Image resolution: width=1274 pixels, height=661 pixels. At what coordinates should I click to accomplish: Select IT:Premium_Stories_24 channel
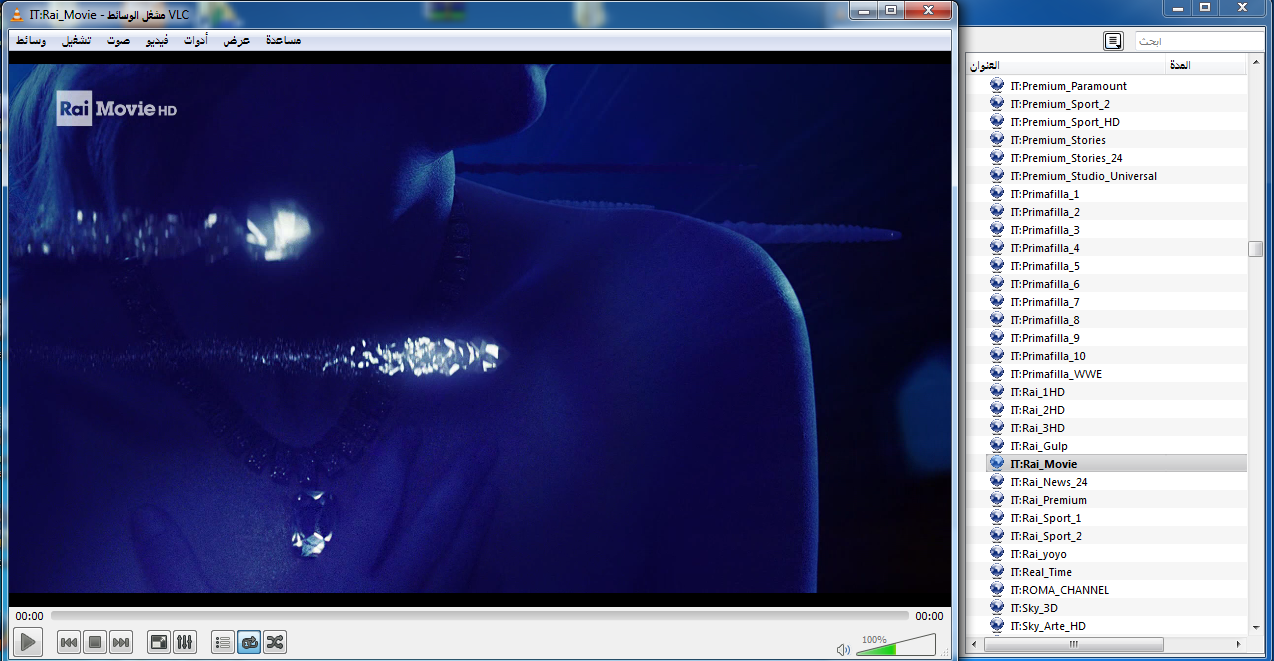tap(1066, 158)
